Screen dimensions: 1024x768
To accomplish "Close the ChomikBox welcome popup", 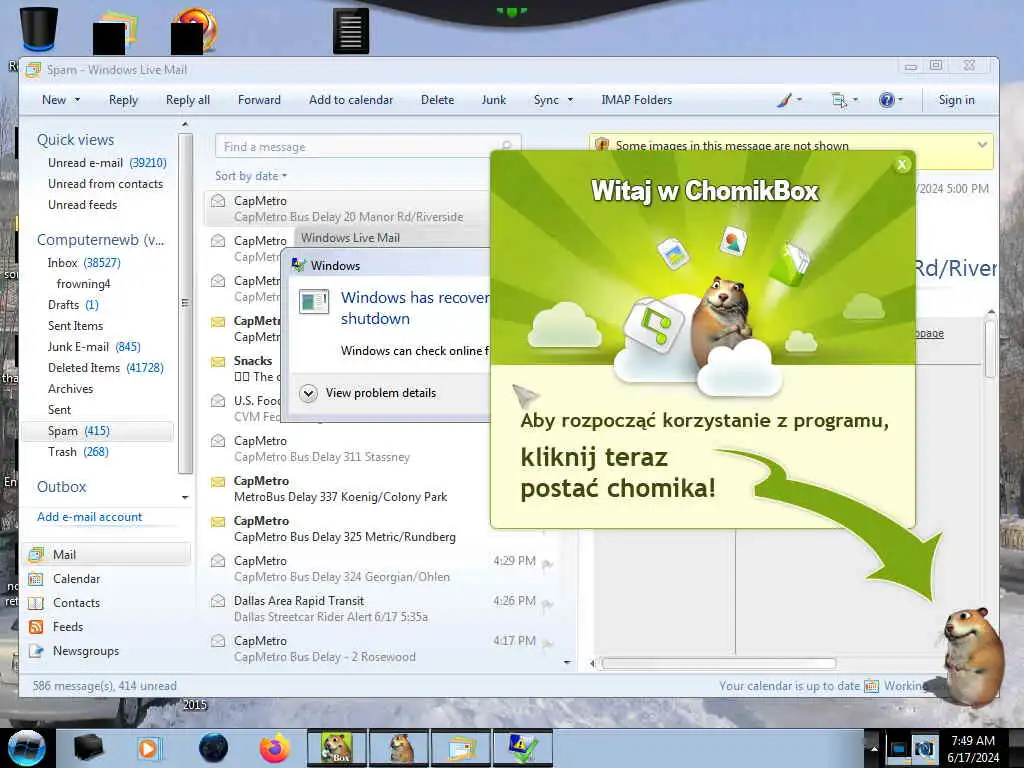I will point(902,165).
